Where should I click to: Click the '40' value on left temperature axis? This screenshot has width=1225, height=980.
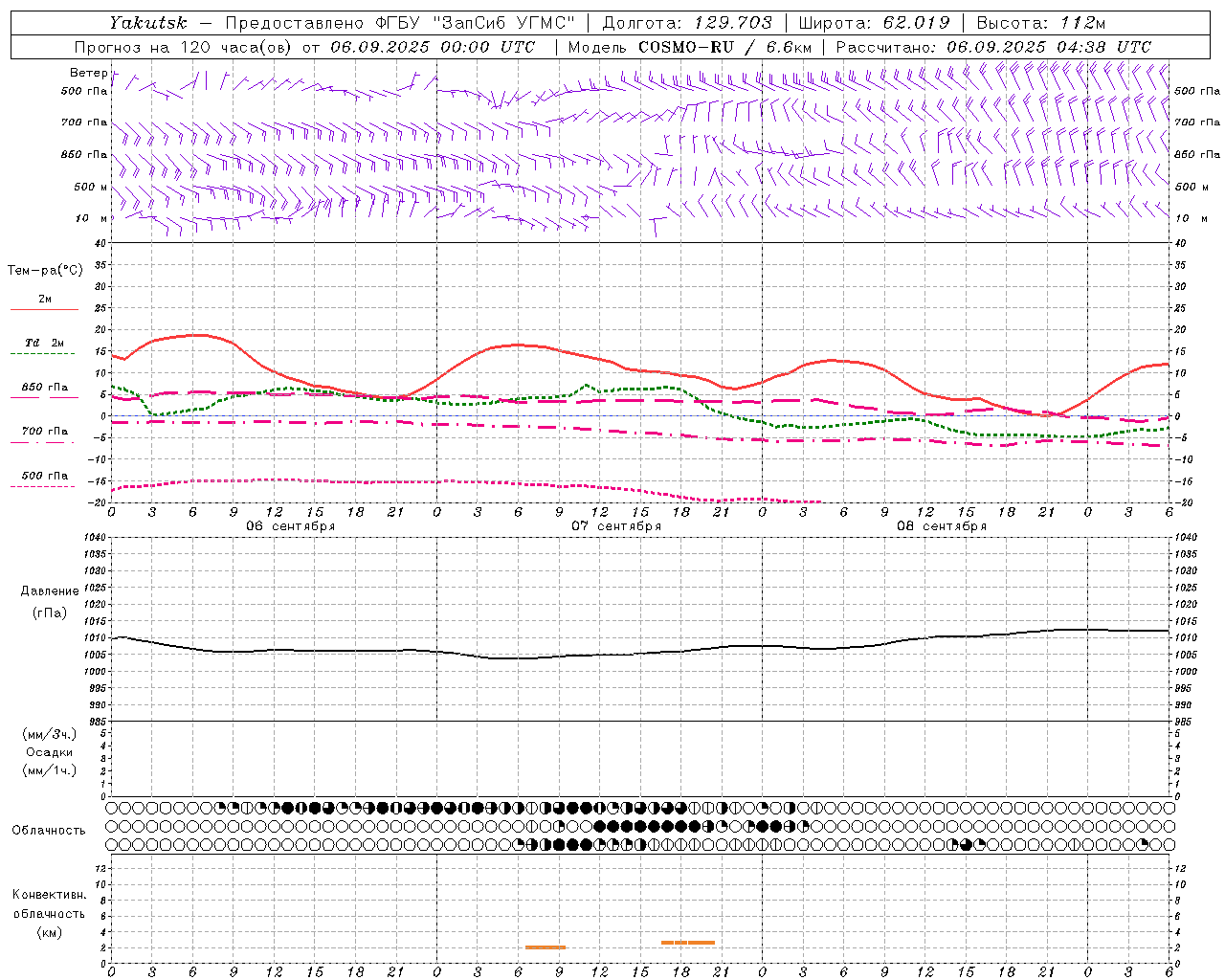point(100,243)
